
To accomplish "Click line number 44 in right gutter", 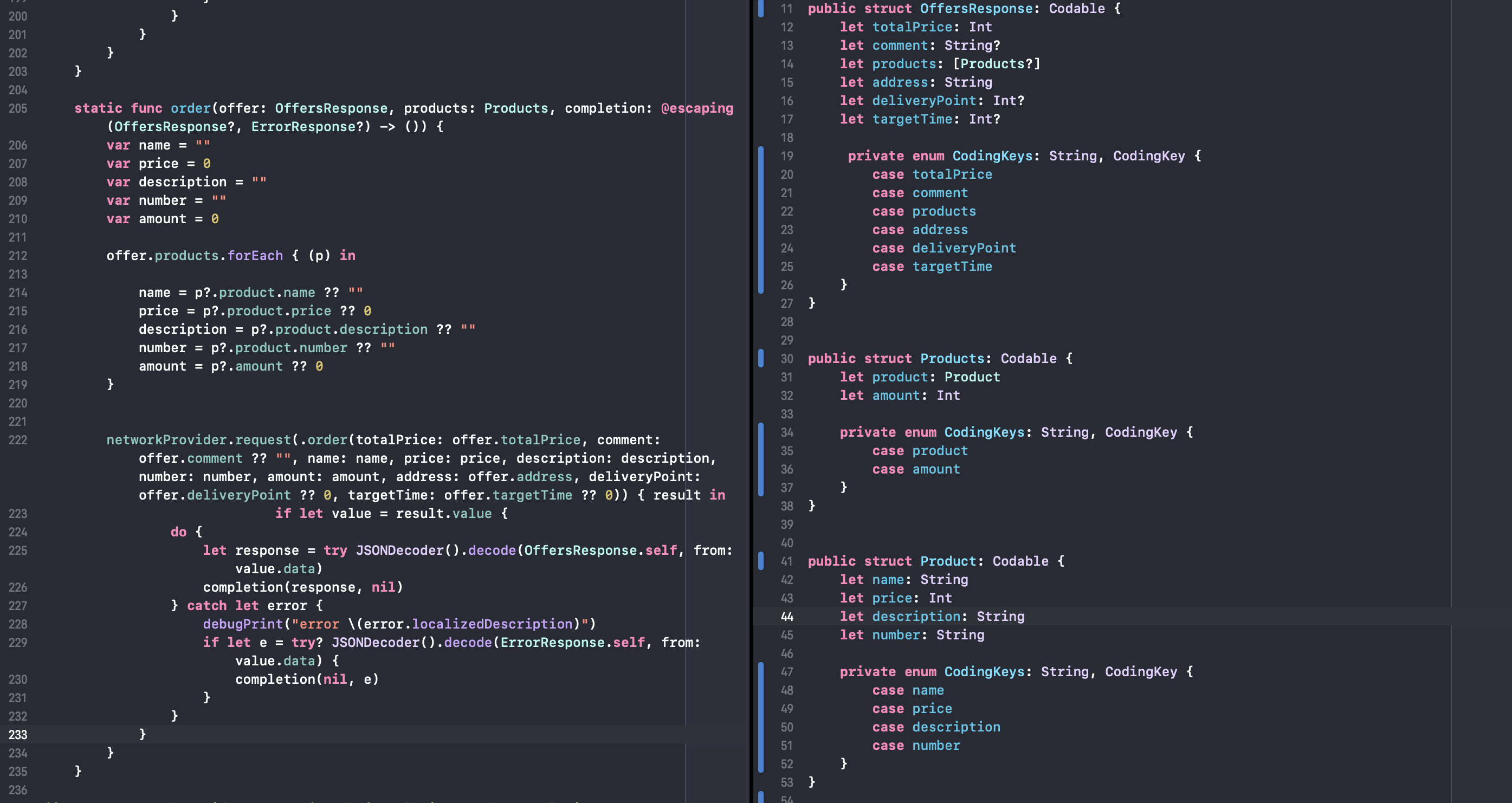I will coord(786,617).
